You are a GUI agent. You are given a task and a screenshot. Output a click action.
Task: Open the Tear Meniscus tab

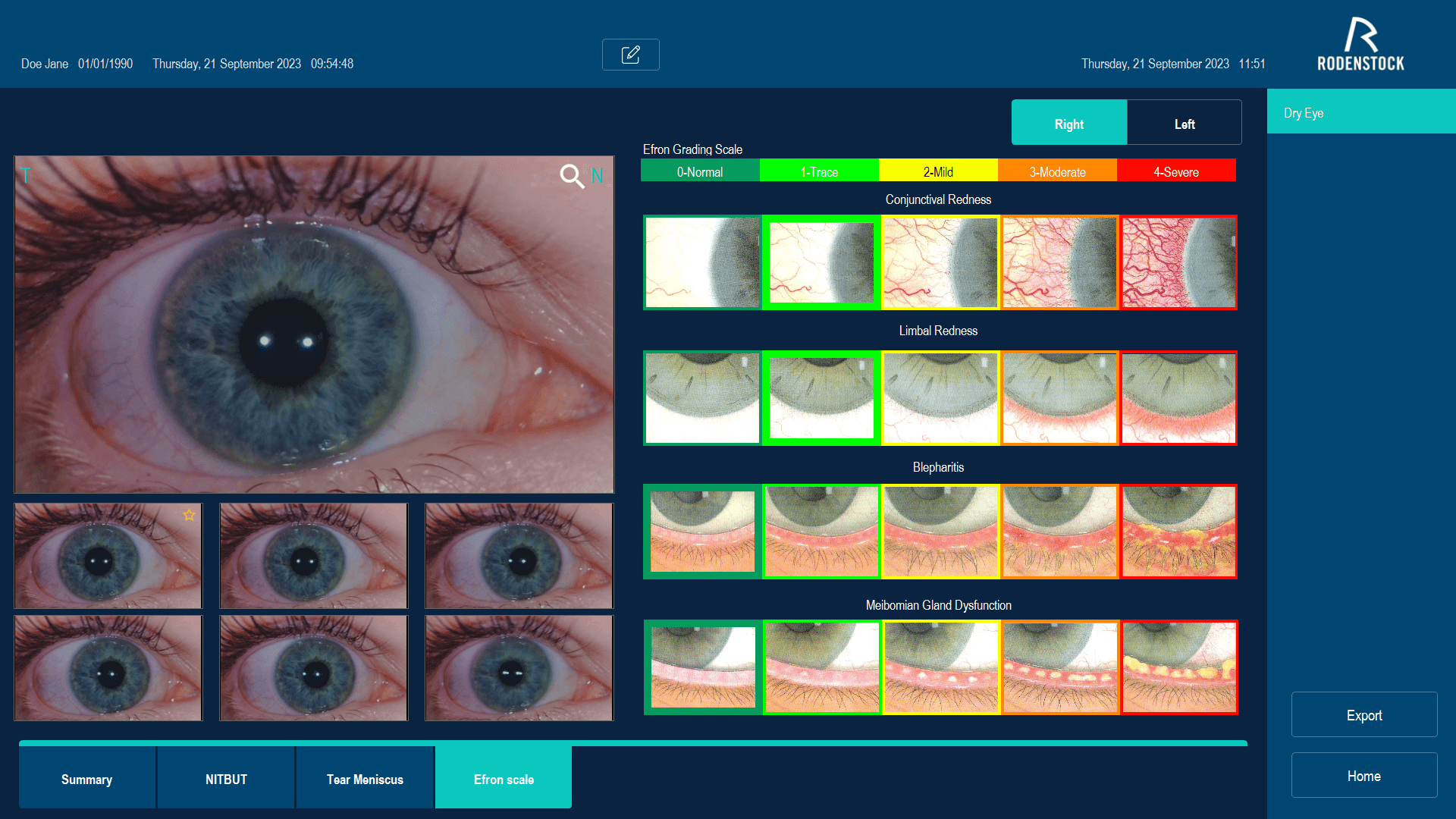[x=365, y=779]
